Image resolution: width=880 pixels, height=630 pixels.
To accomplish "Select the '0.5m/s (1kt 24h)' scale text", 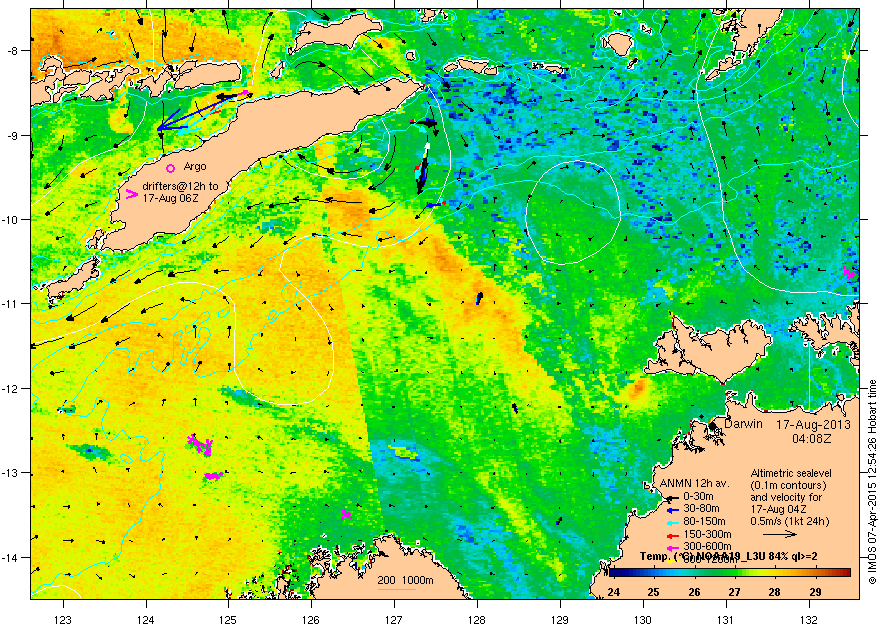I will coord(790,521).
